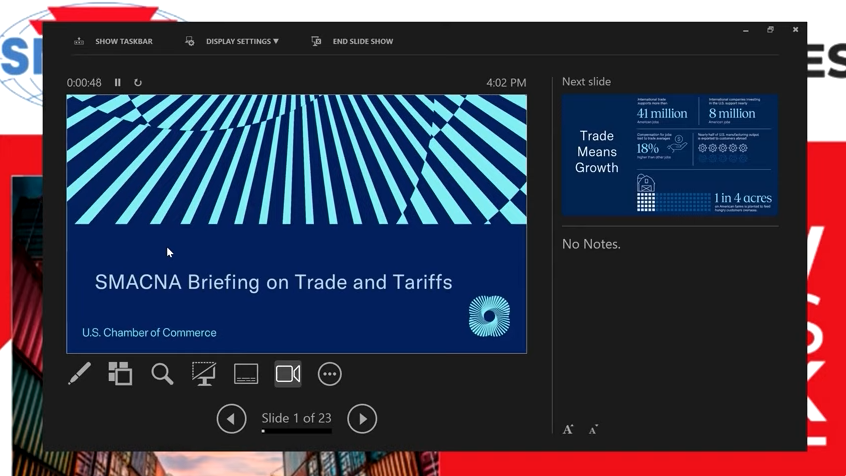Click the 'No Notes.' text area
The image size is (846, 476).
point(591,244)
